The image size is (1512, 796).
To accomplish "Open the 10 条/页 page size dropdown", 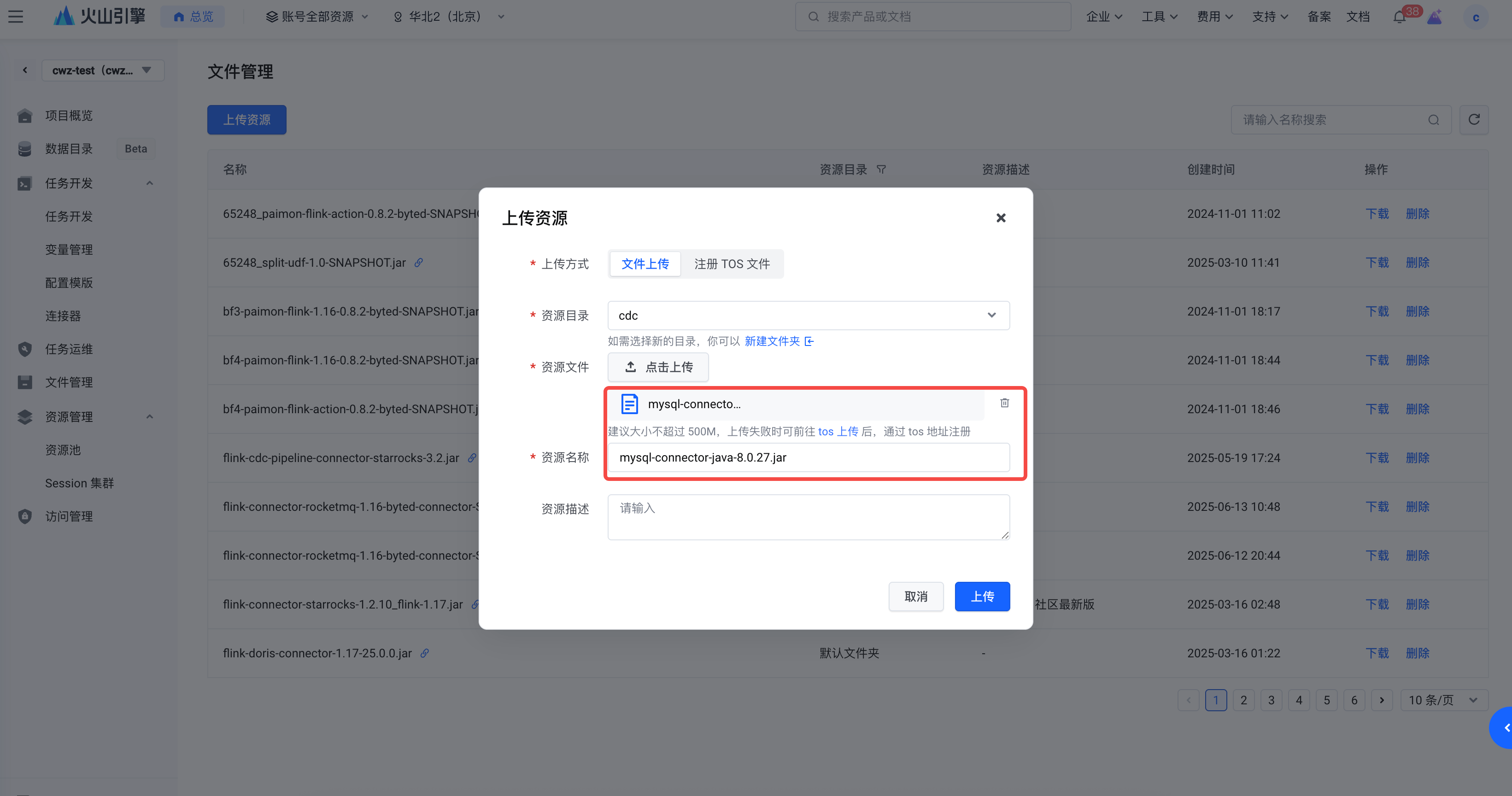I will 1443,700.
